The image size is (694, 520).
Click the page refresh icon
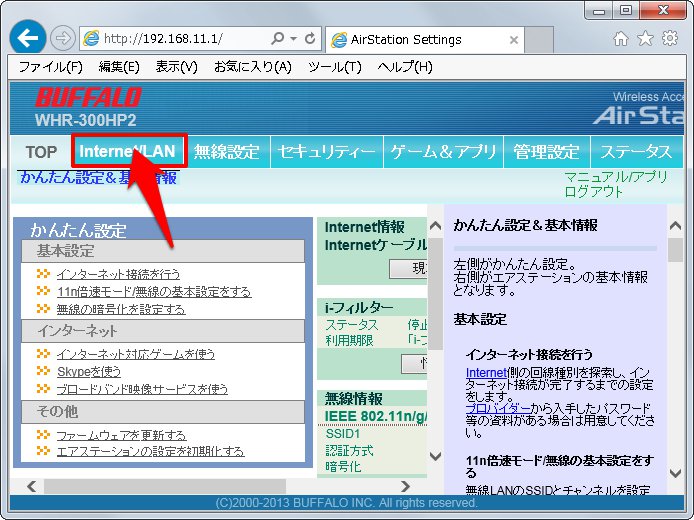point(310,39)
